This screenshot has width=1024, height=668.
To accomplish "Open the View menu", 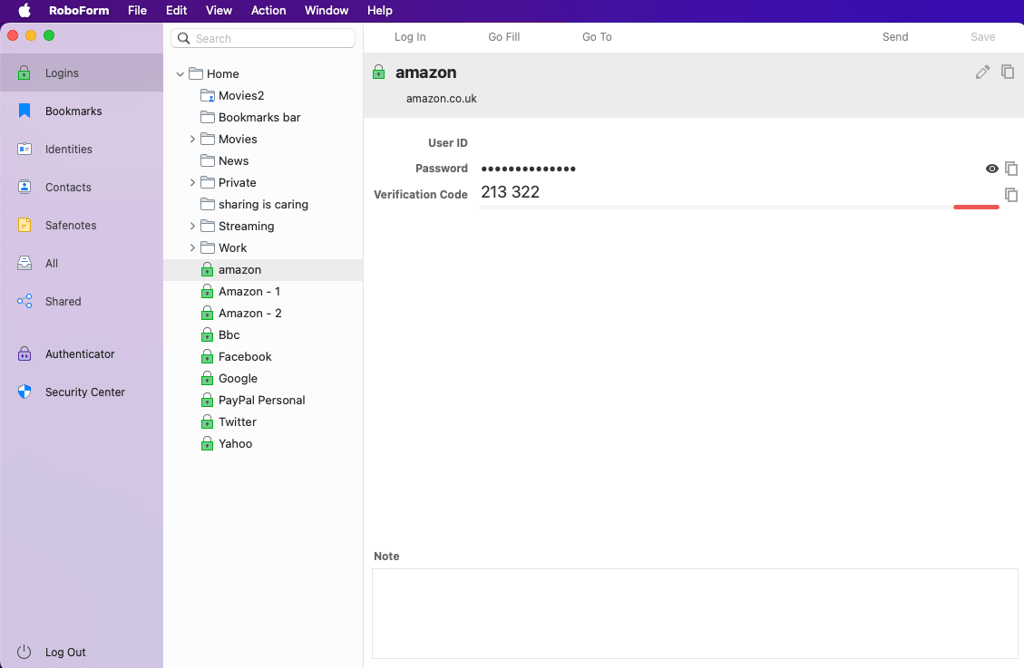I will 219,10.
